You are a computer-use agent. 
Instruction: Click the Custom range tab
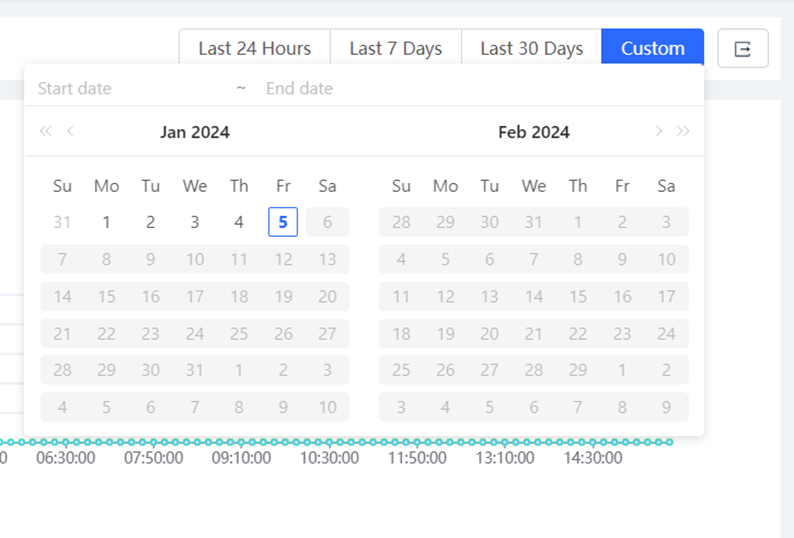point(653,49)
